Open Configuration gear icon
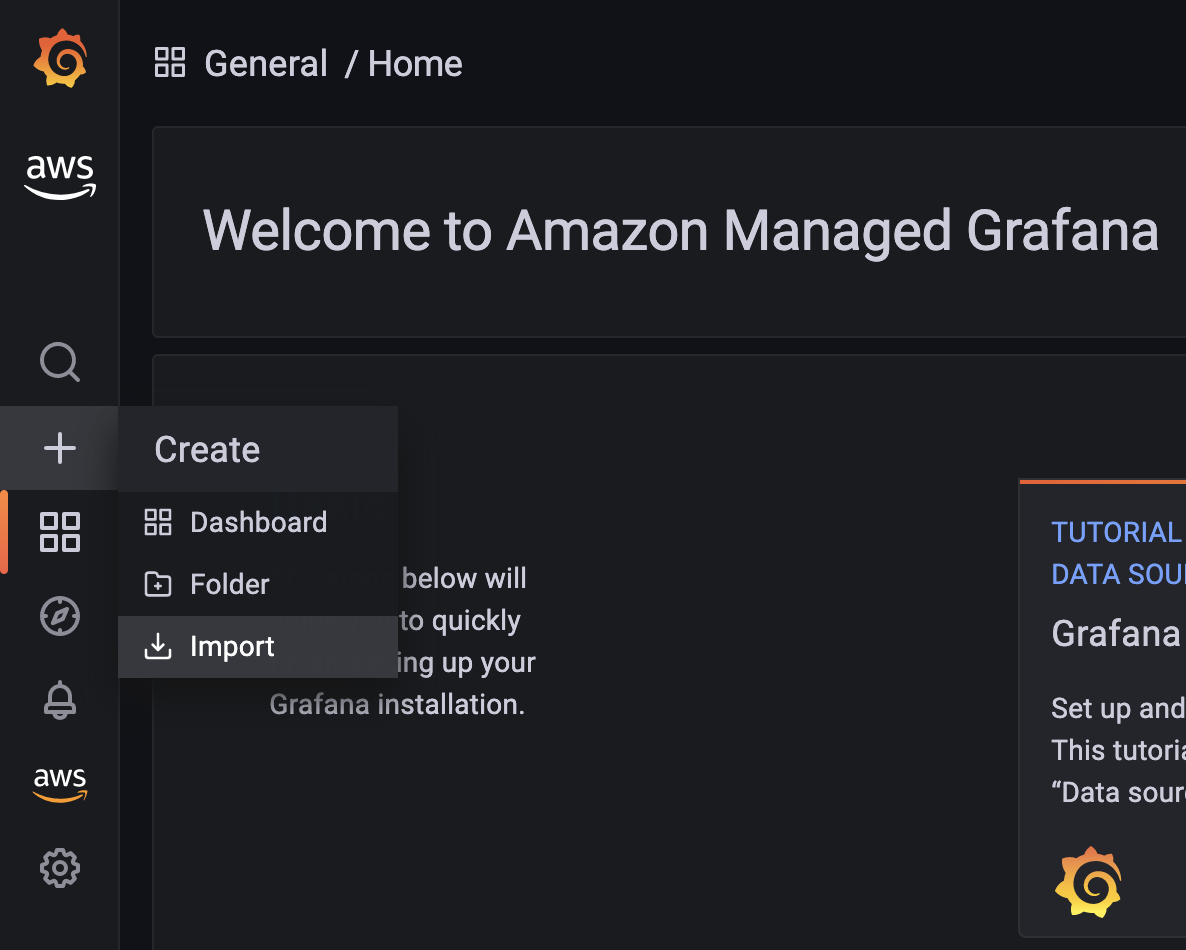 click(60, 868)
